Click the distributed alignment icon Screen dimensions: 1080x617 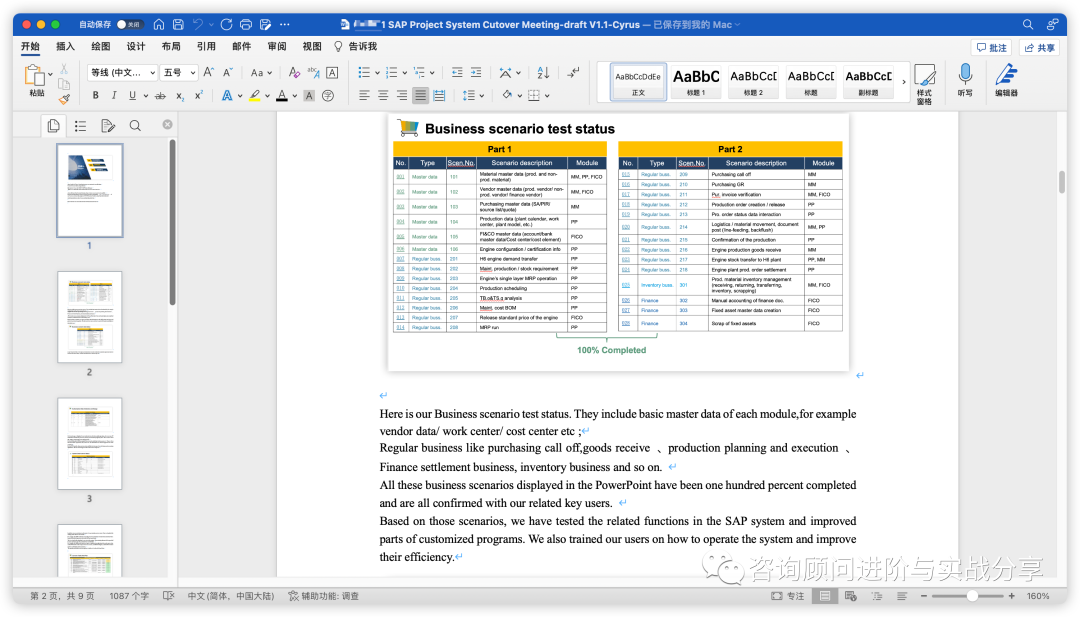point(439,96)
